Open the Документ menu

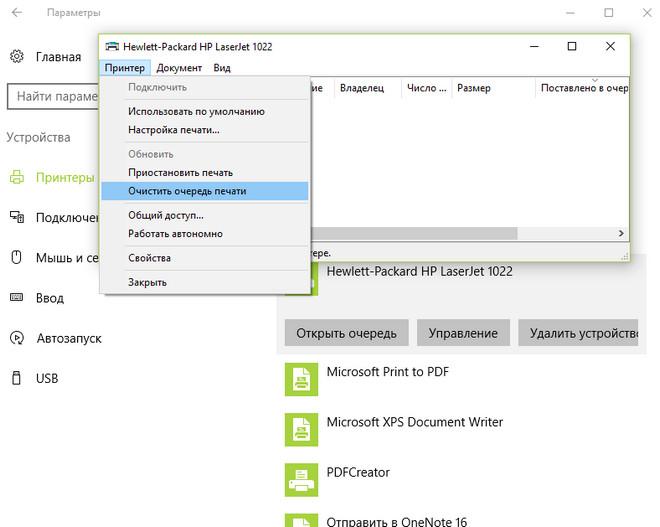pos(179,68)
